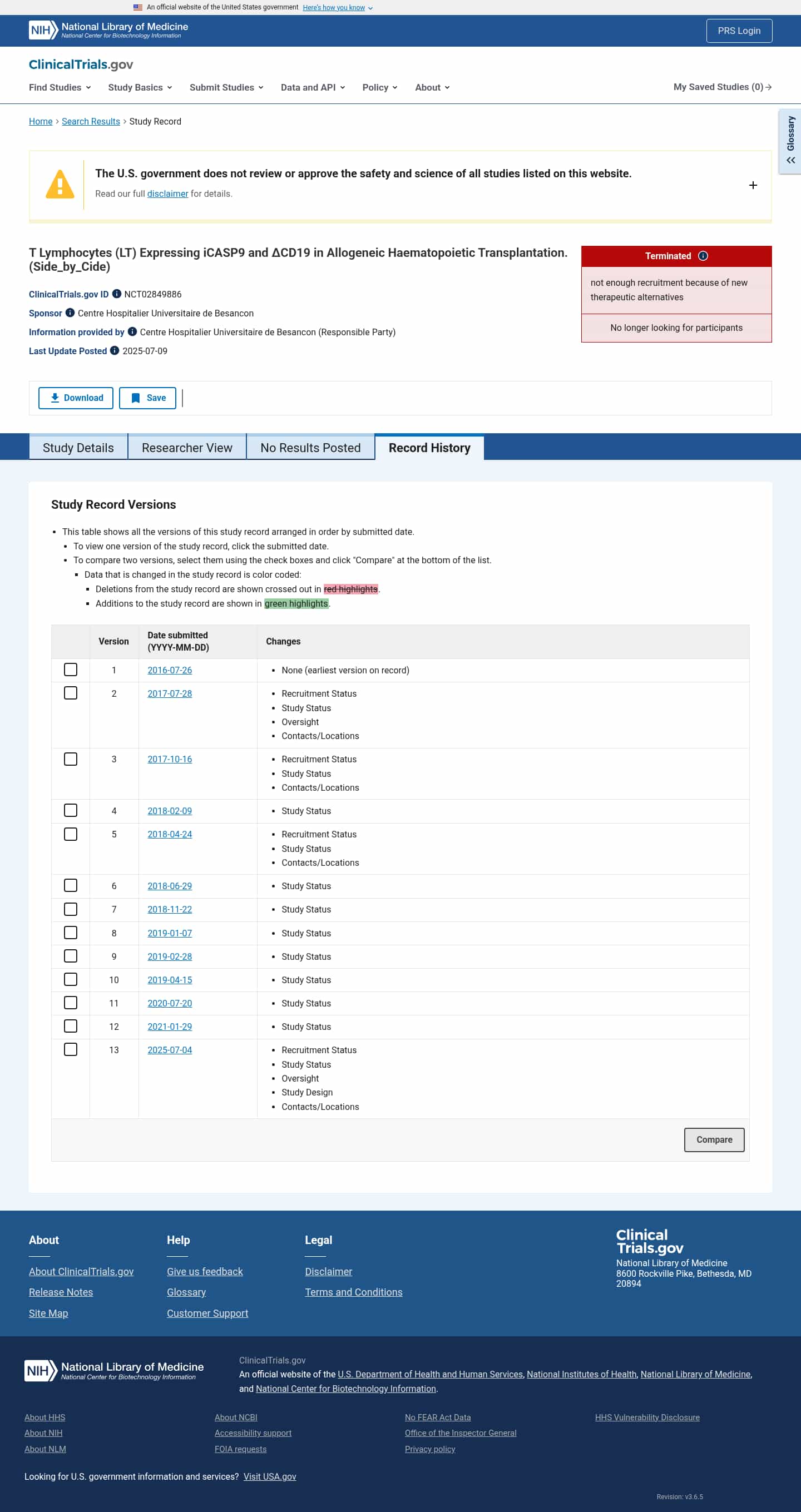Click the info icon next to ClinicalTrials.gov ID
Screen dimensions: 801x1512
tap(117, 294)
